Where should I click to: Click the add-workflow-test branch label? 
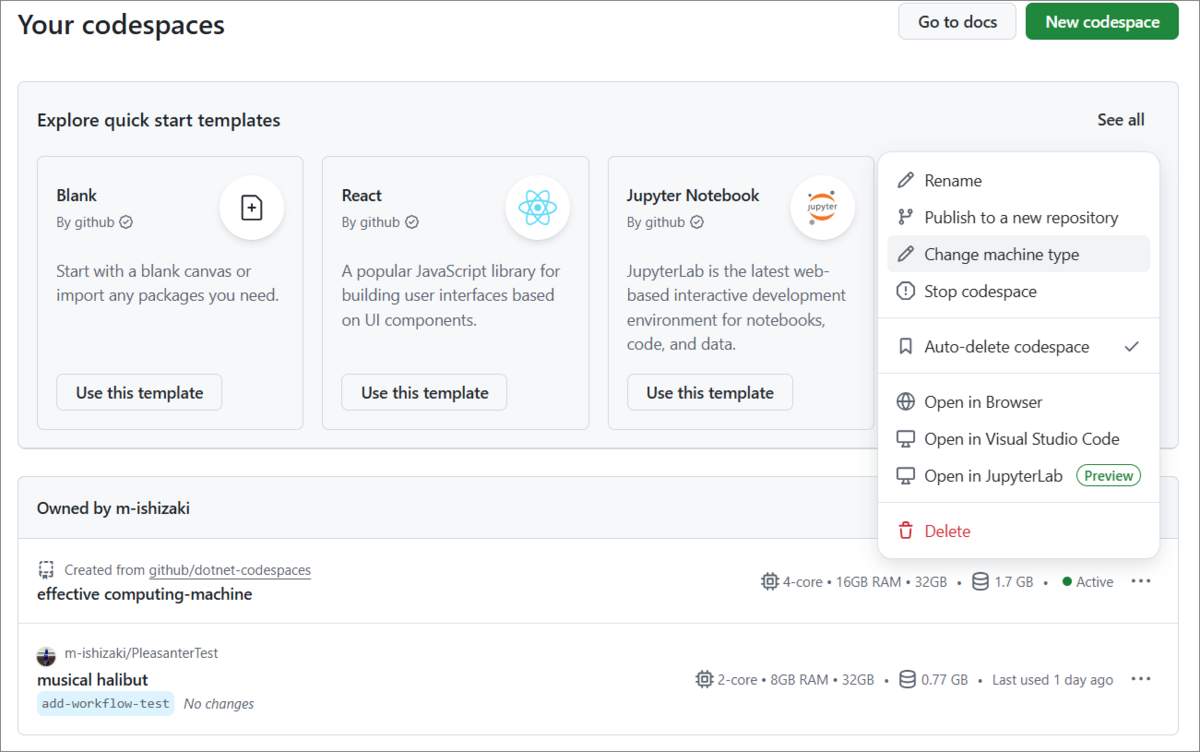[x=106, y=704]
